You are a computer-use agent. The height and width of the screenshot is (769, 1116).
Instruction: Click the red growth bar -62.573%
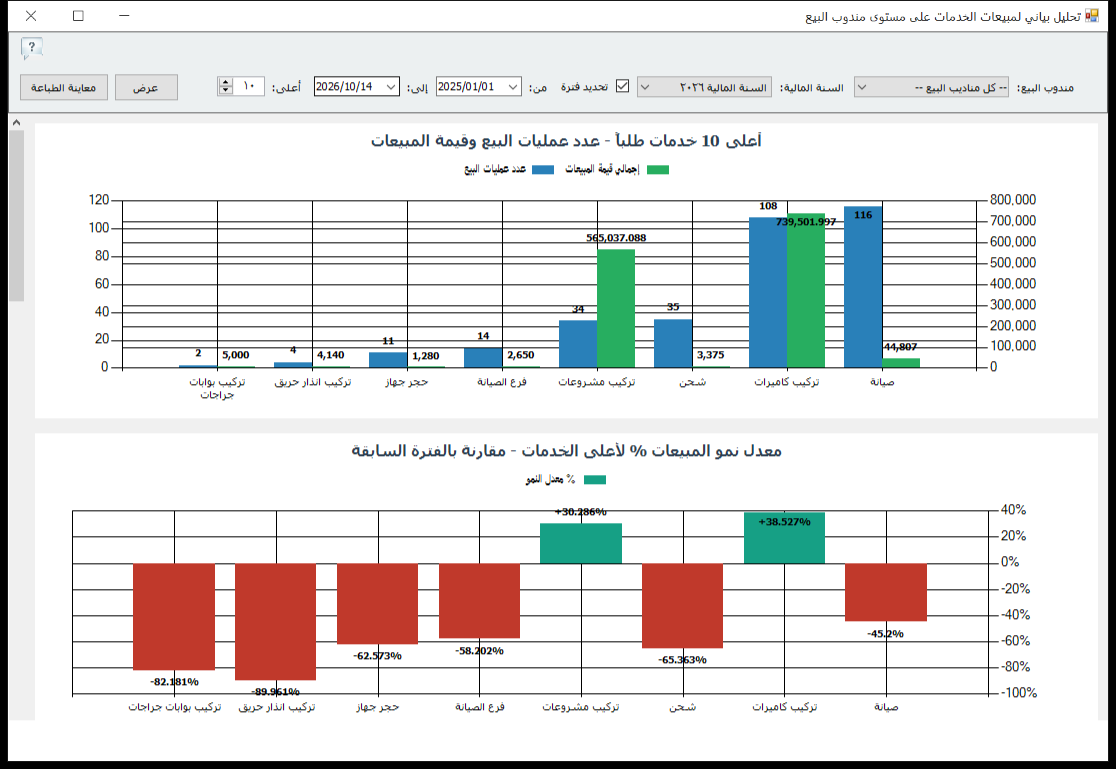coord(377,604)
